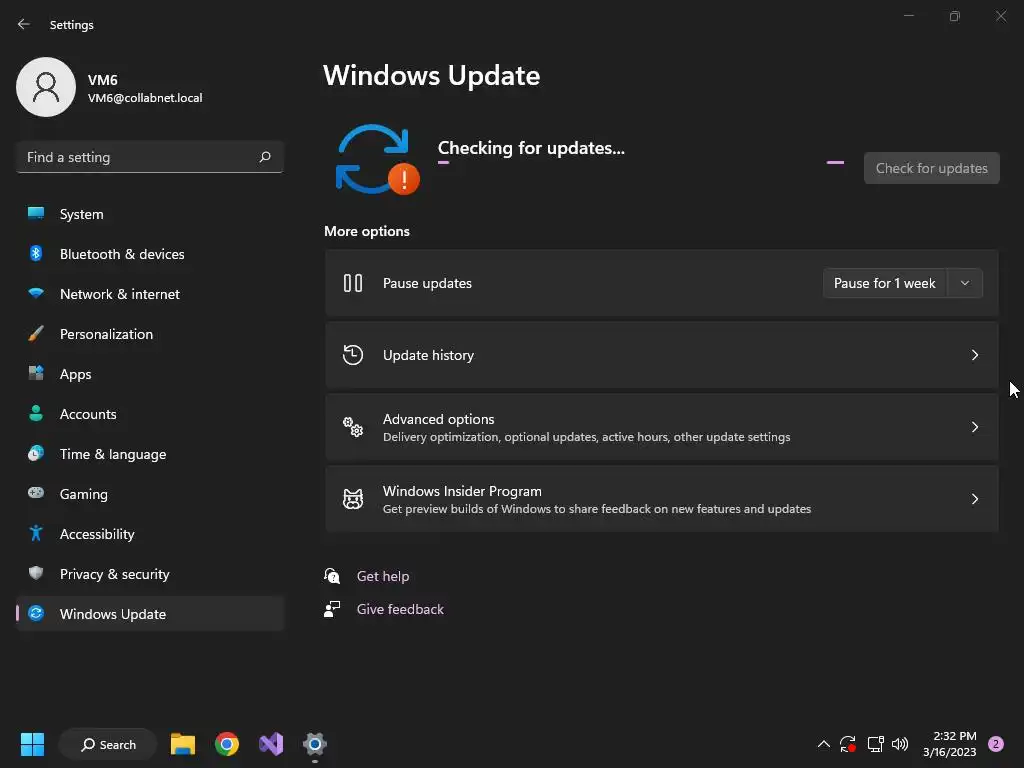The height and width of the screenshot is (768, 1024).
Task: Open the Give feedback link
Action: [x=400, y=609]
